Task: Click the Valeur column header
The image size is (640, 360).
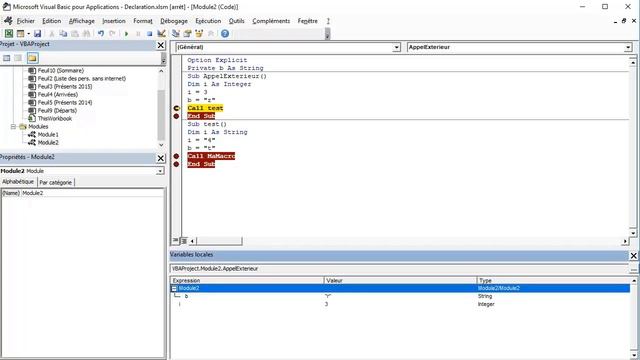Action: (400, 280)
